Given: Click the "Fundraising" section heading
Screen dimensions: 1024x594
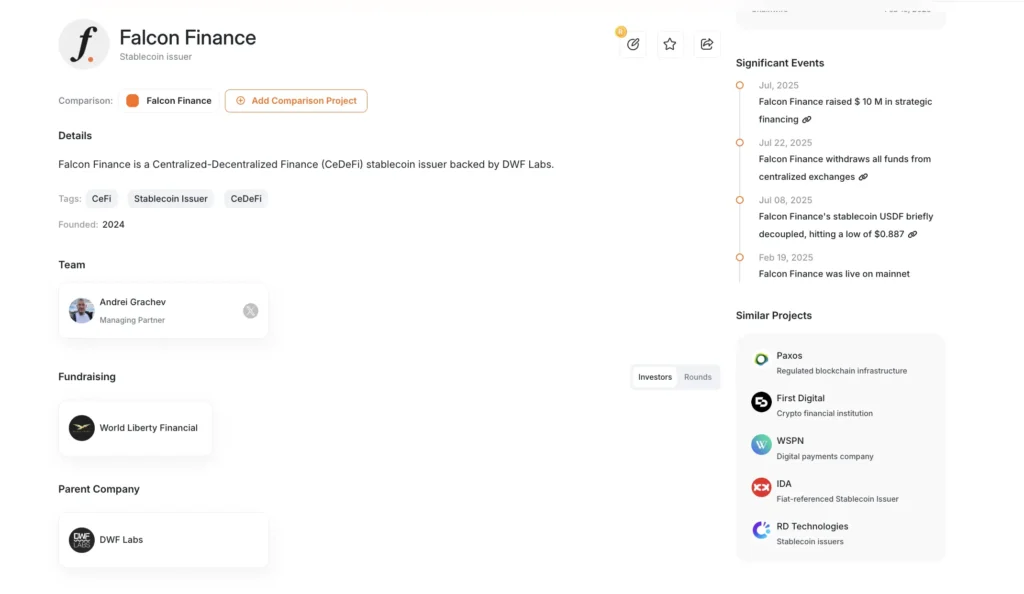Looking at the screenshot, I should point(87,377).
